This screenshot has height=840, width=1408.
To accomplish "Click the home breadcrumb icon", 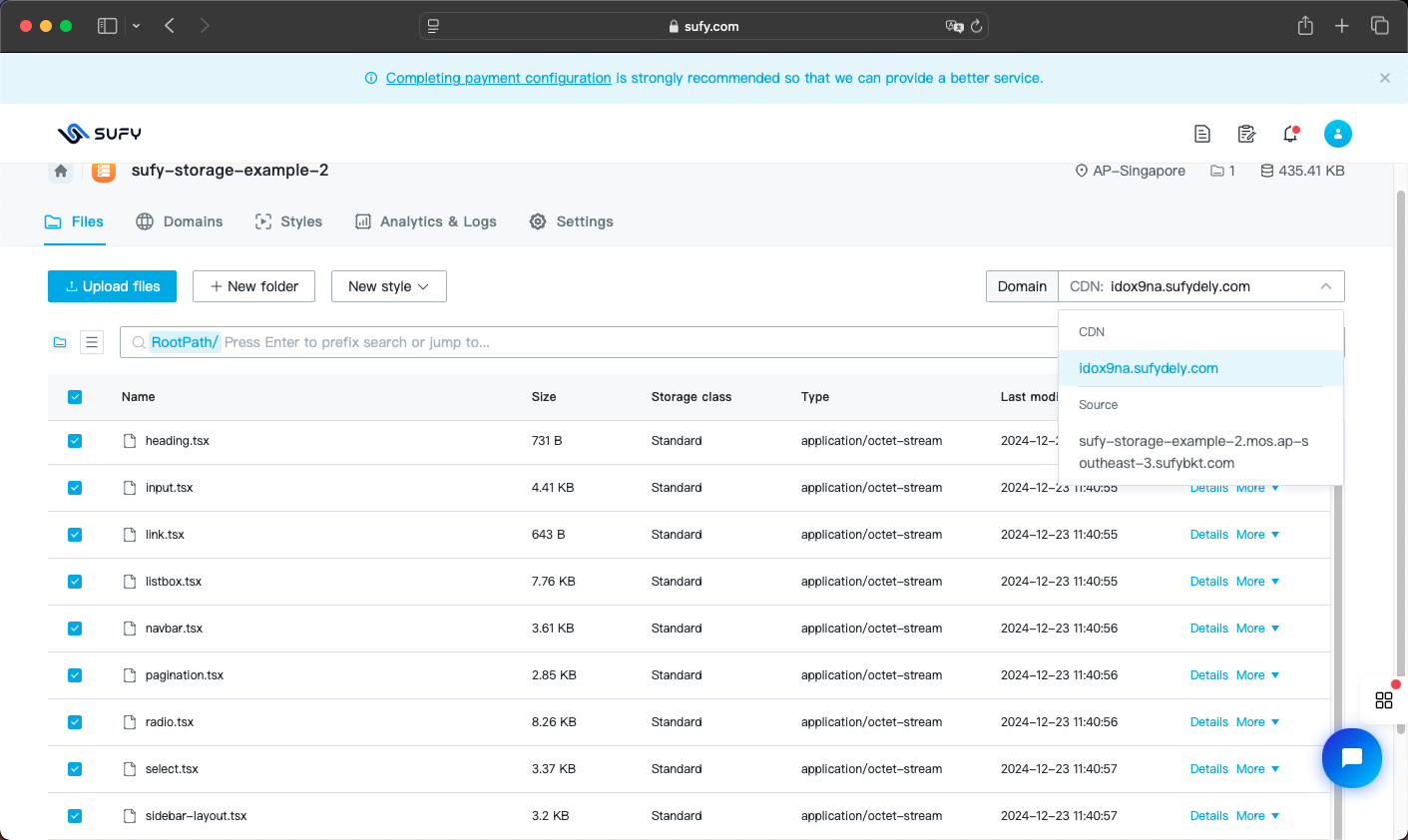I will pyautogui.click(x=61, y=171).
